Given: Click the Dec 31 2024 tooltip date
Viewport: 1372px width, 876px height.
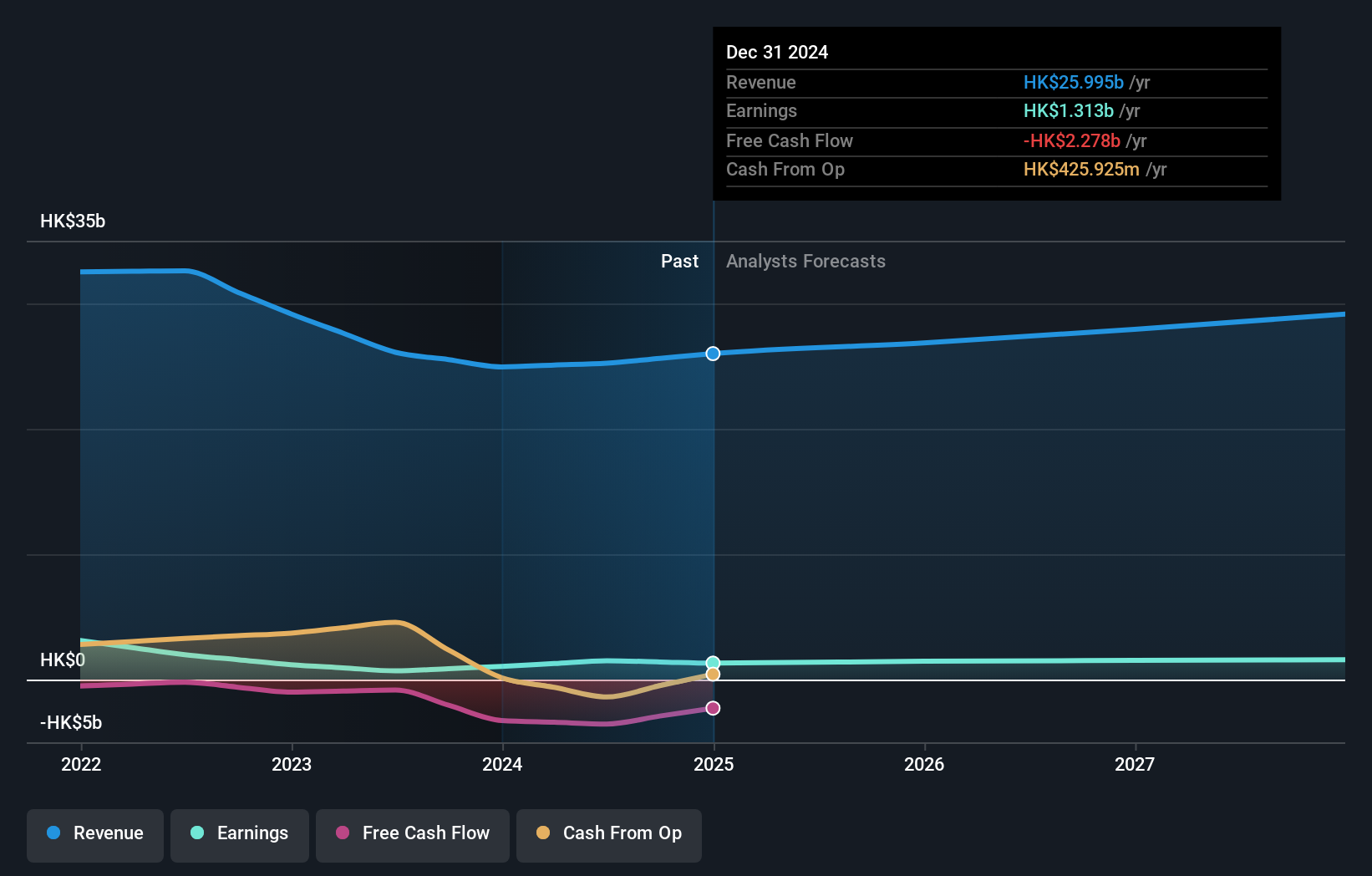Looking at the screenshot, I should [777, 53].
